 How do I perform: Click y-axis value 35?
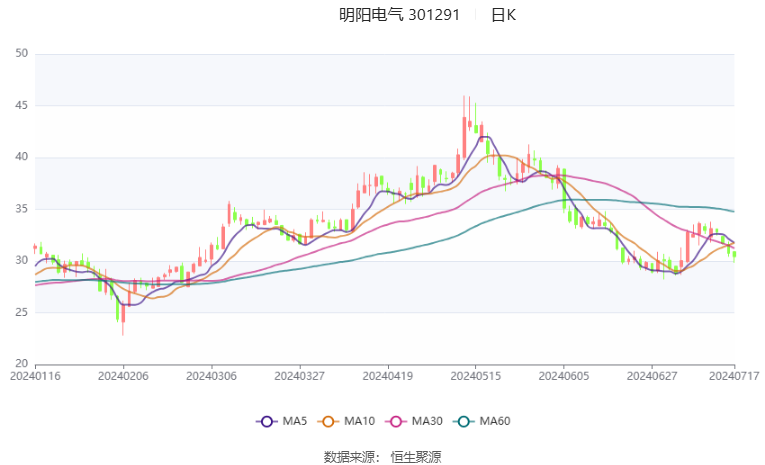click(x=21, y=209)
